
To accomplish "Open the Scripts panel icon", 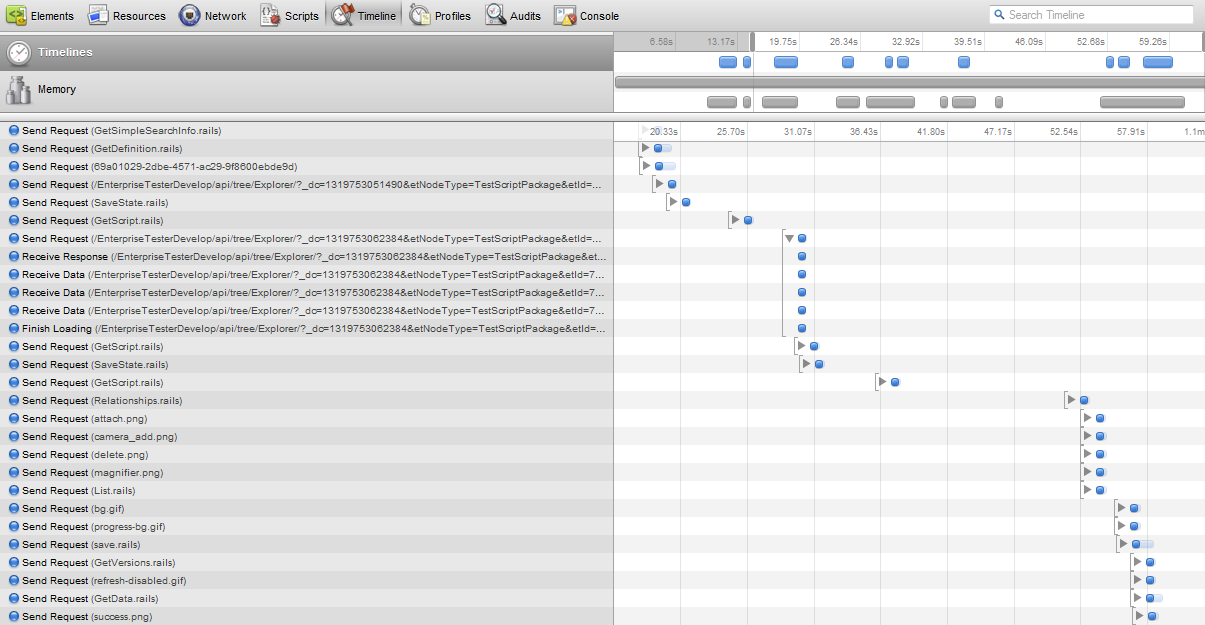I will click(270, 15).
